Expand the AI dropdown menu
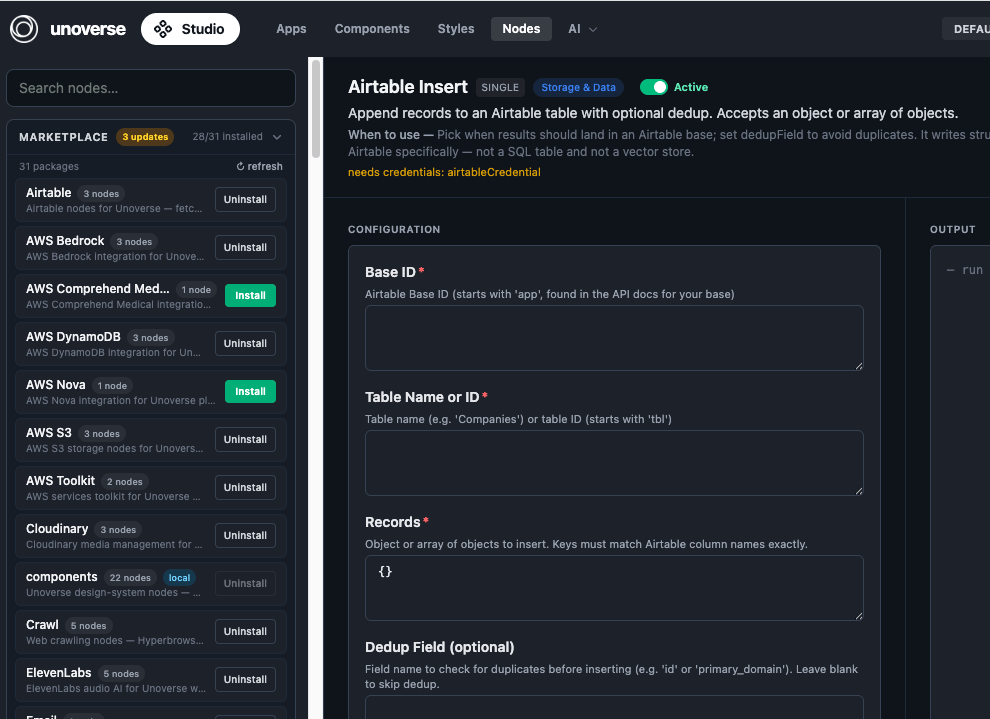The height and width of the screenshot is (719, 990). tap(581, 29)
